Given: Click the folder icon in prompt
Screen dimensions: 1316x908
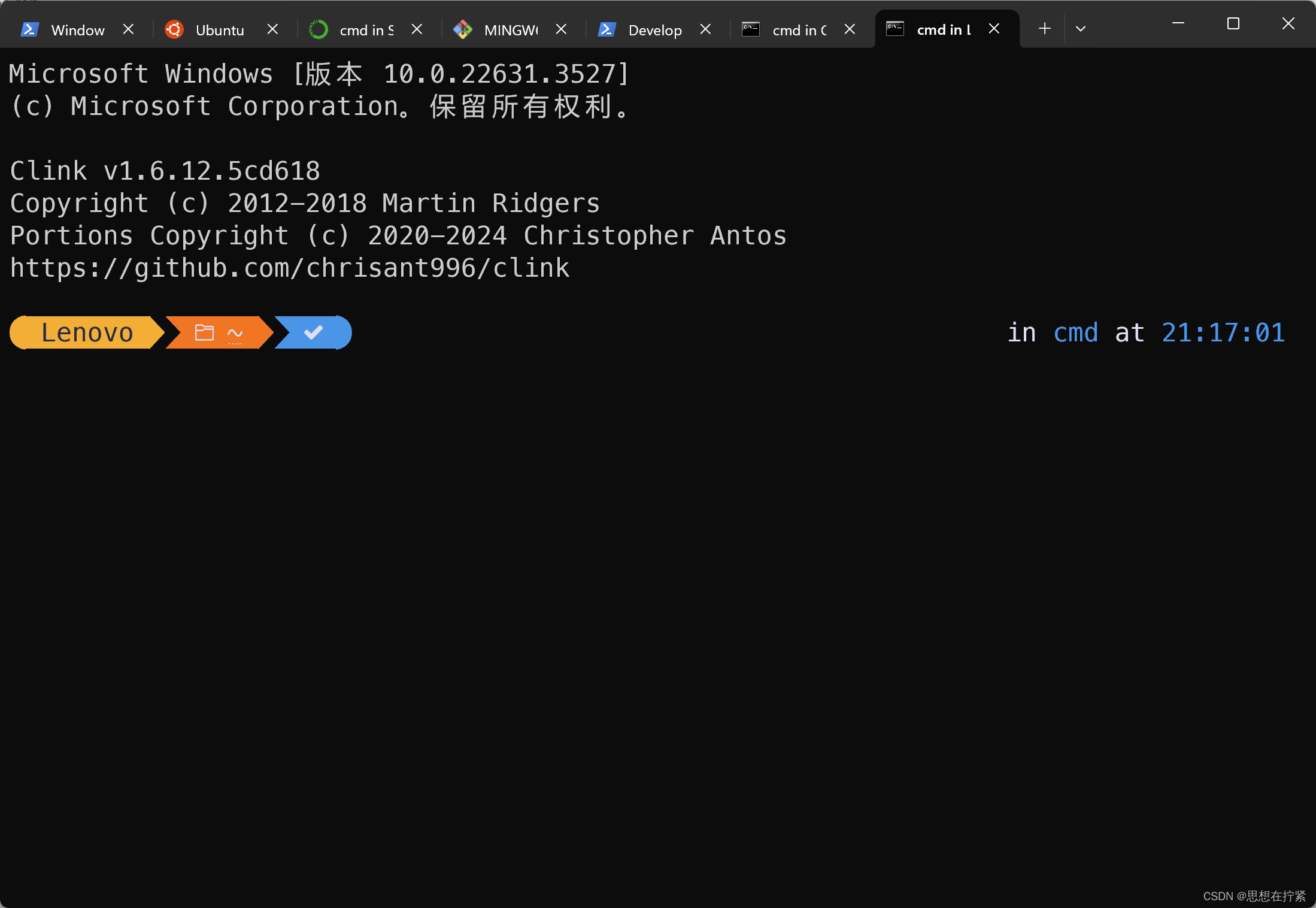Looking at the screenshot, I should [204, 332].
